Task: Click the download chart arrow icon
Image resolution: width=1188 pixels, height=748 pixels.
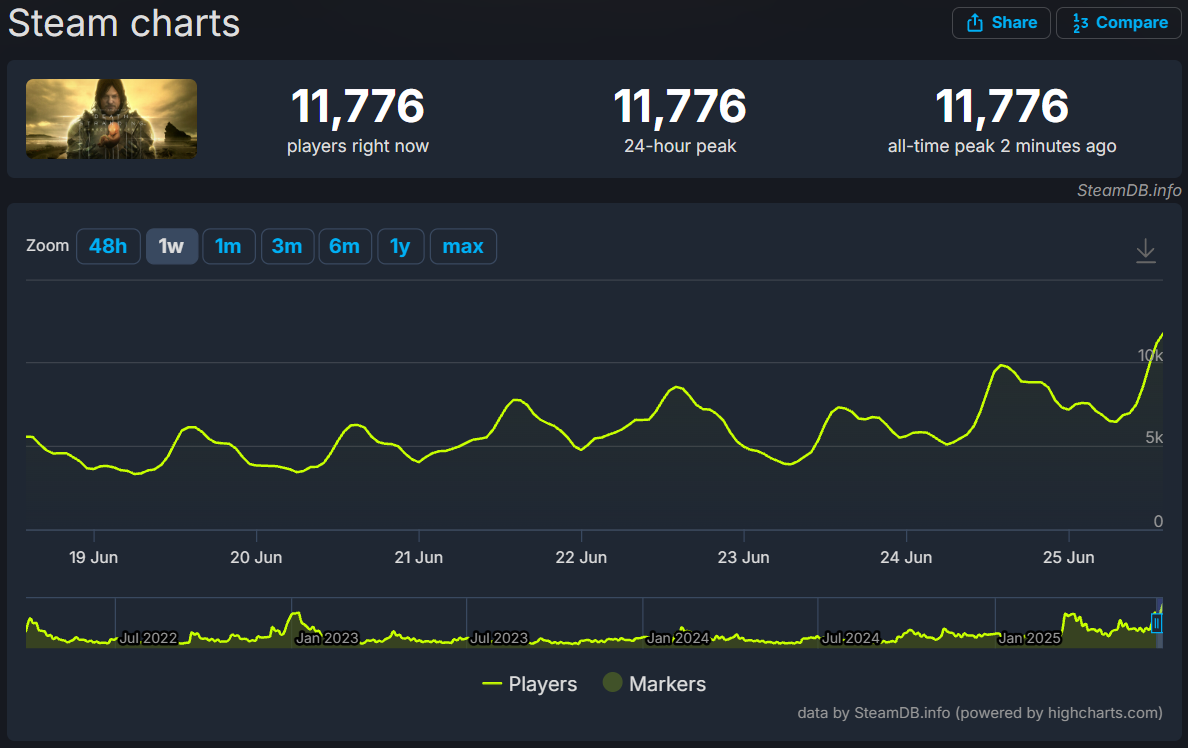Action: pos(1146,250)
